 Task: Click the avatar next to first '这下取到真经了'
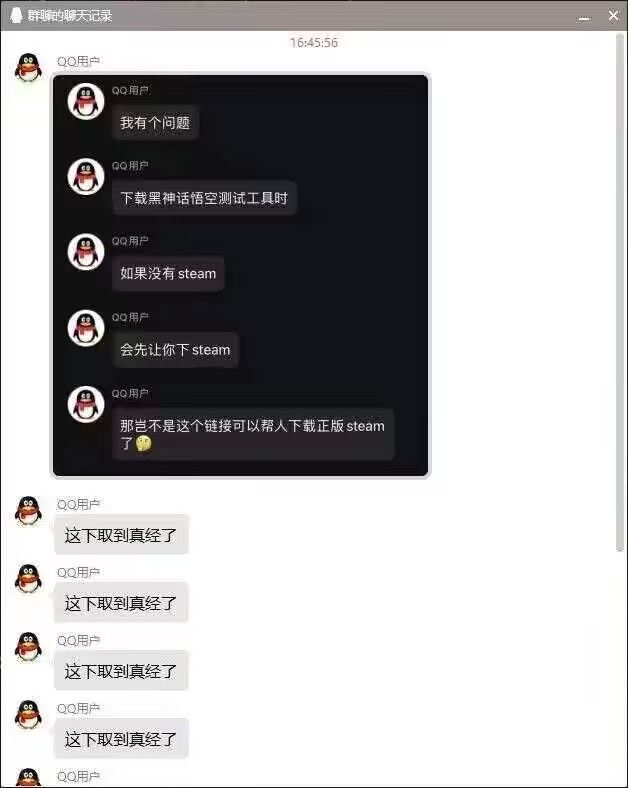(29, 511)
